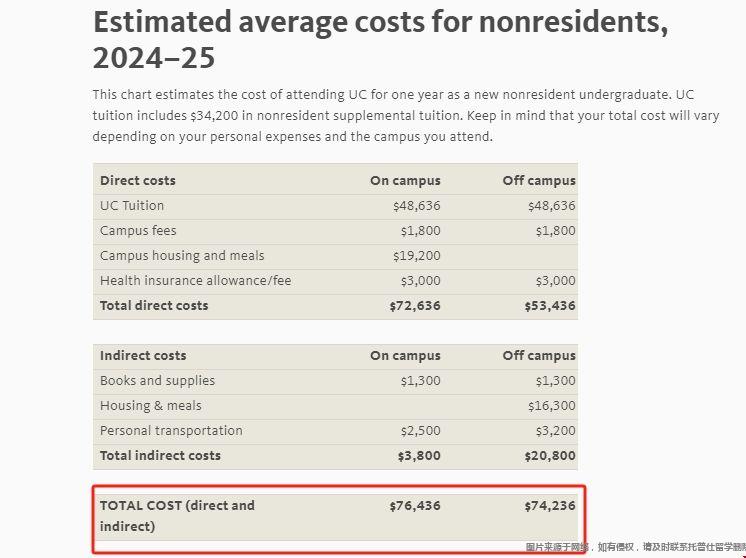Viewport: 746px width, 558px height.
Task: Select the $53,436 off-campus direct total
Action: (x=550, y=306)
